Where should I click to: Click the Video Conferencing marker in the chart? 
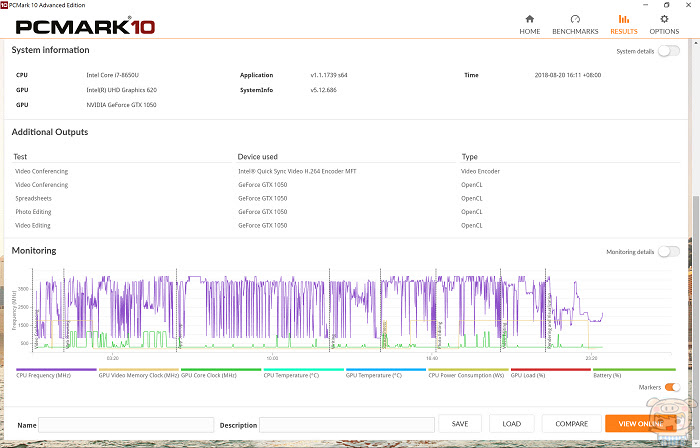point(37,329)
